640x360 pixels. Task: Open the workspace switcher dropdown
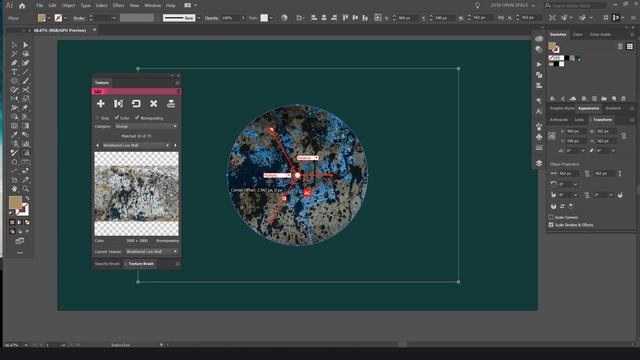coord(513,5)
